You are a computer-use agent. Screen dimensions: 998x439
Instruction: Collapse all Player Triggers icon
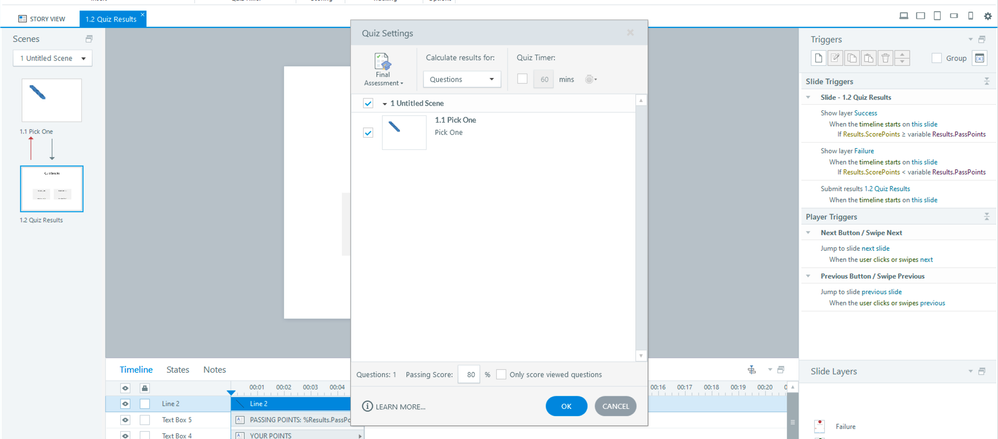(x=987, y=217)
